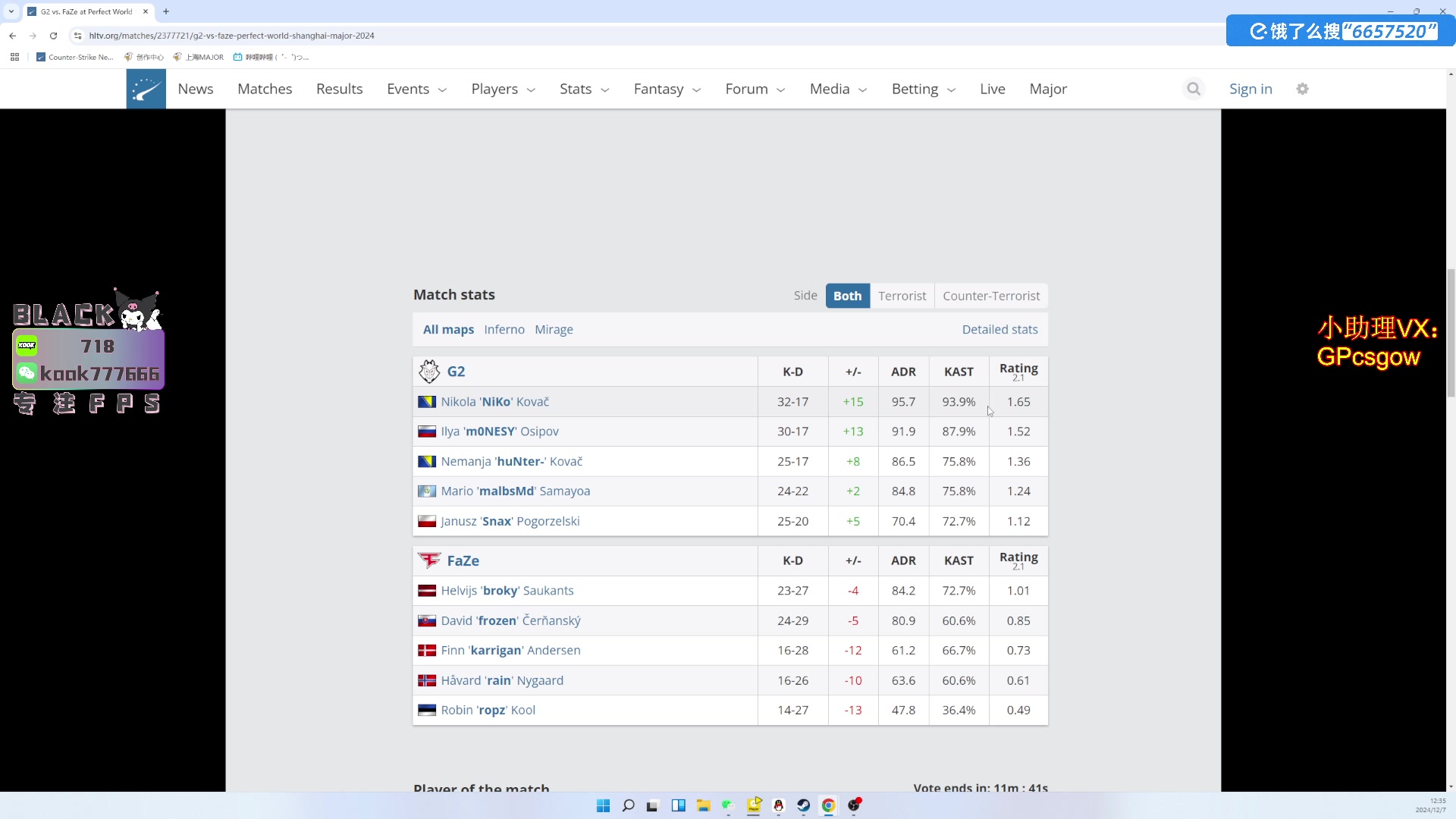Open WeChat from the taskbar
The width and height of the screenshot is (1456, 819).
[x=728, y=805]
